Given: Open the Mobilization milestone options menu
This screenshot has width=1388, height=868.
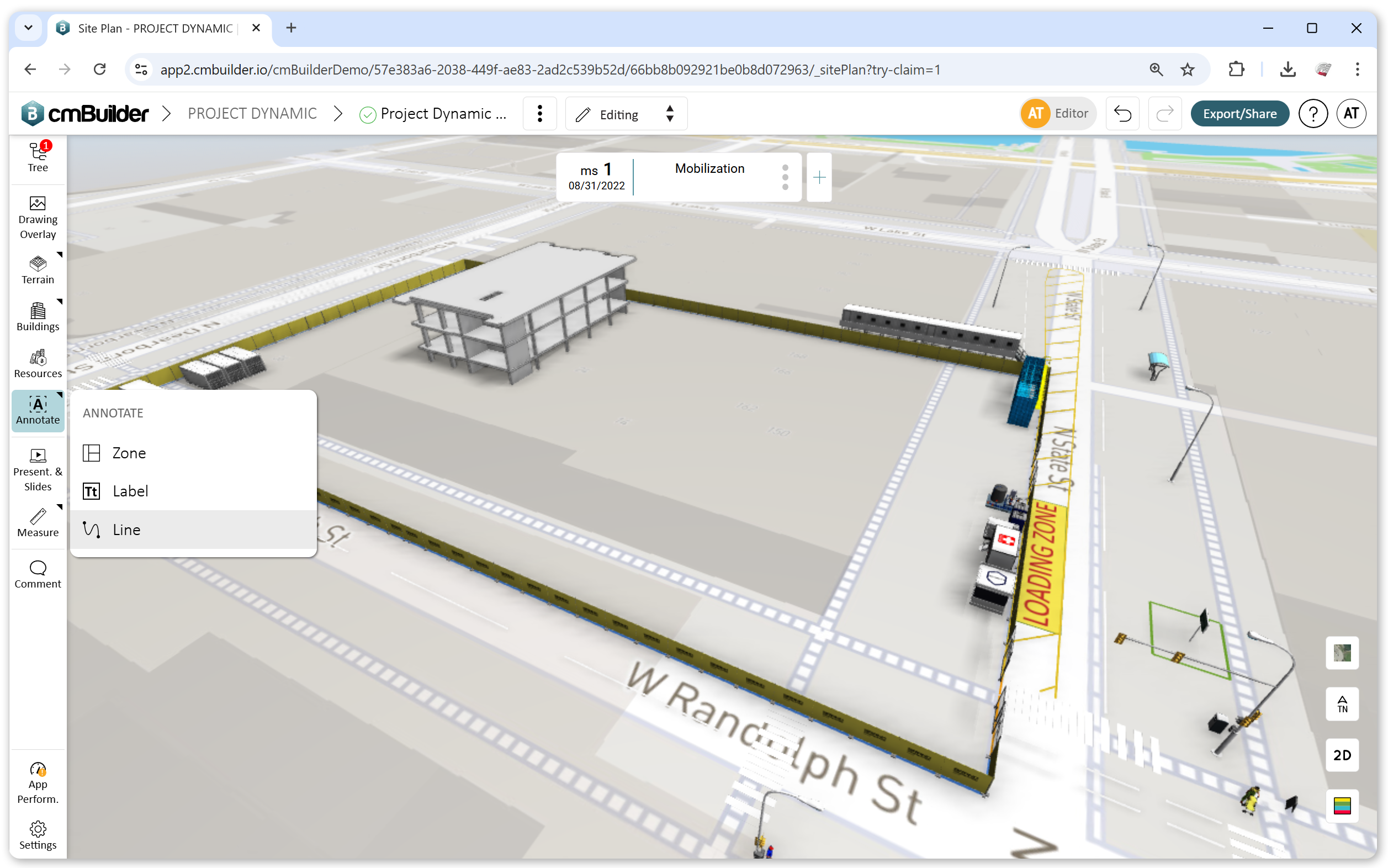Looking at the screenshot, I should point(785,177).
